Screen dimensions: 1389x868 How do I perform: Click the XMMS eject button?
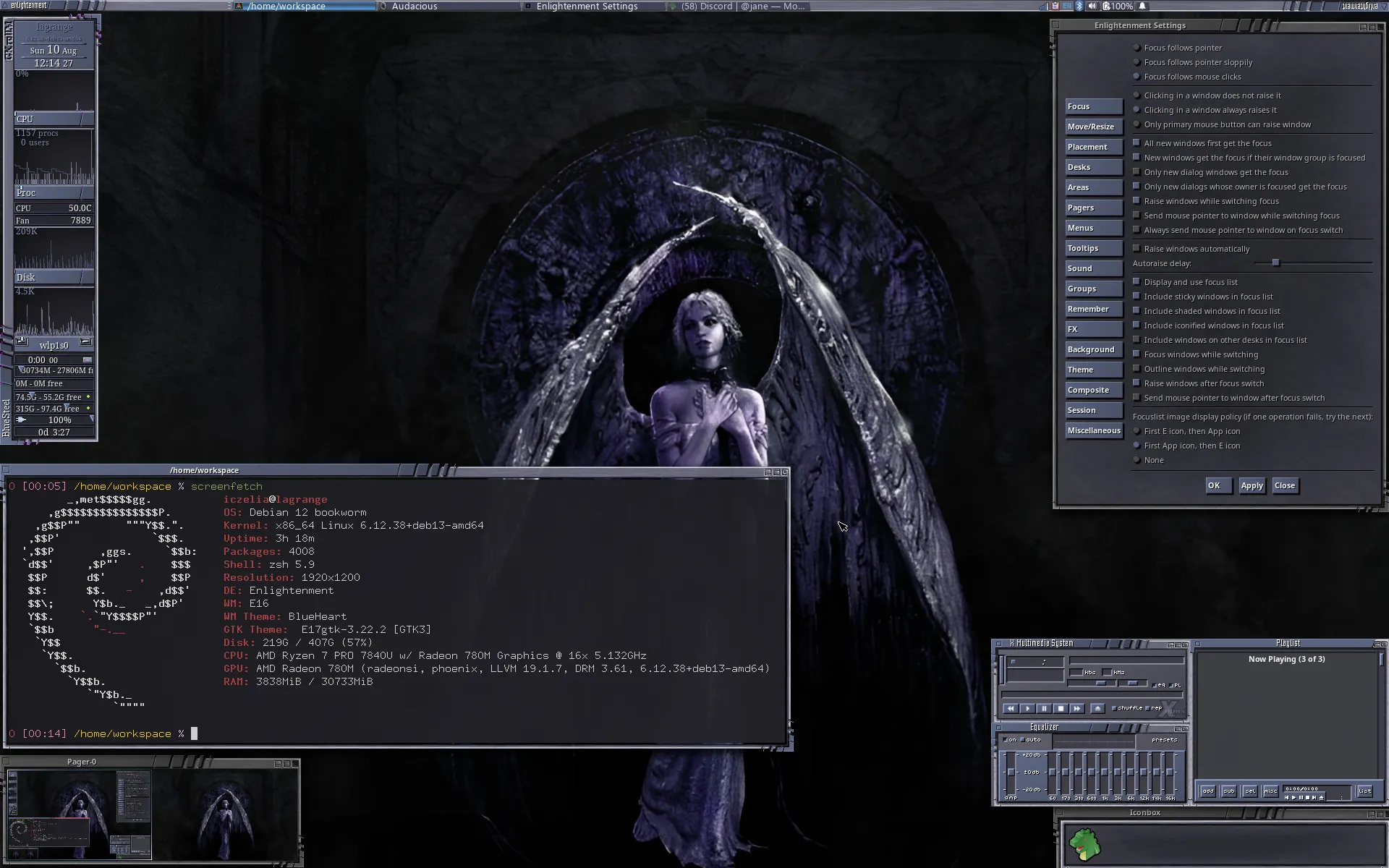(1097, 709)
